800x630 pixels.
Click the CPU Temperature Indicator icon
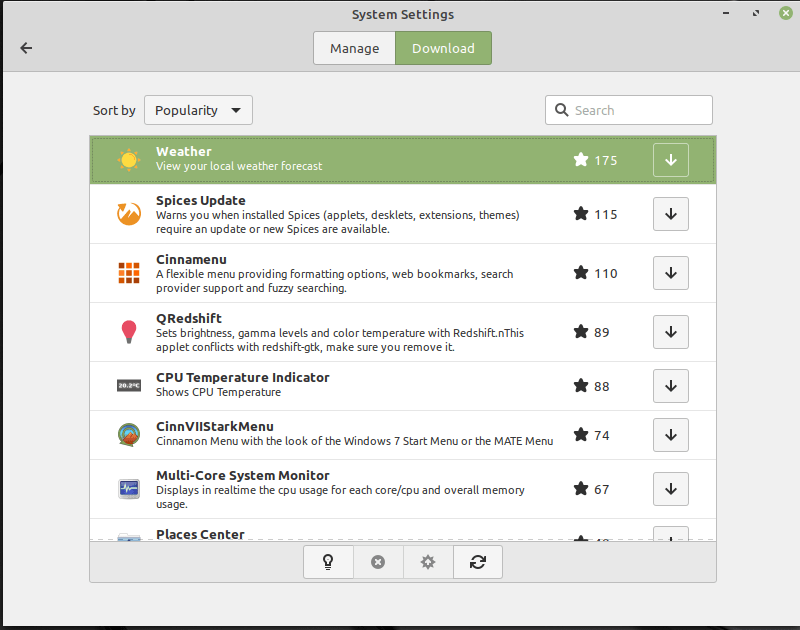coord(128,385)
